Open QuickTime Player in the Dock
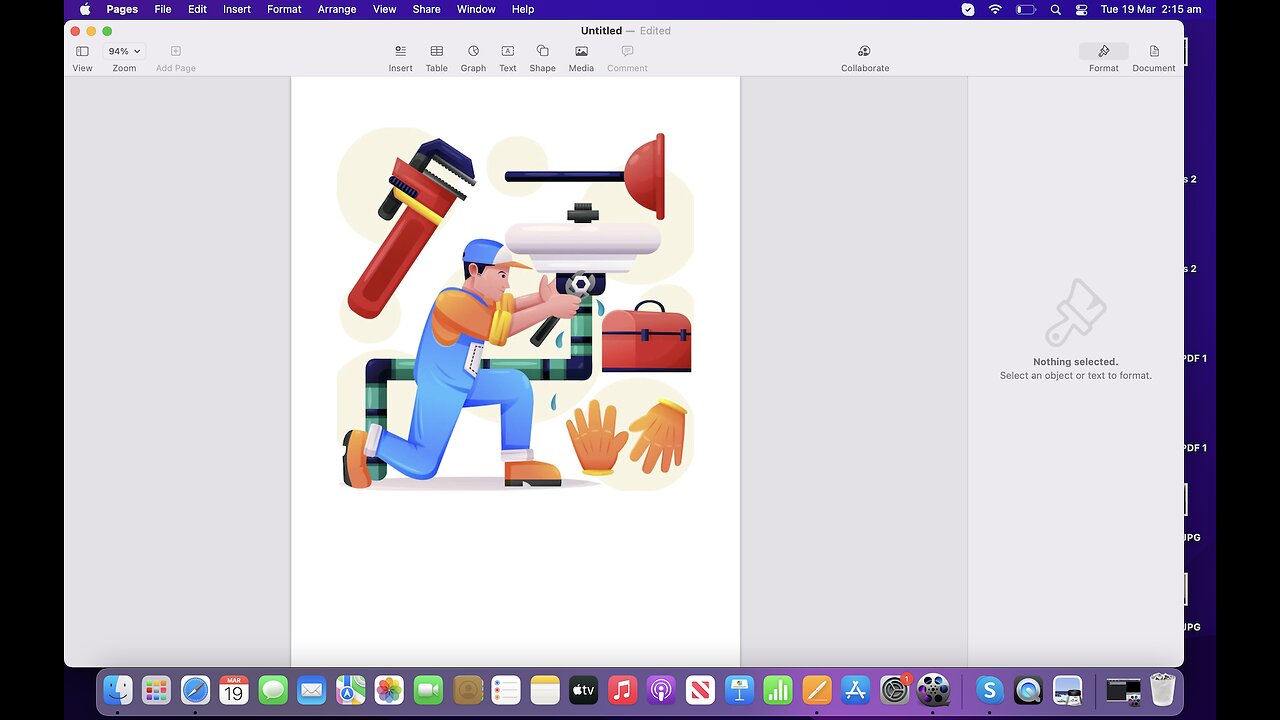Image resolution: width=1280 pixels, height=720 pixels. tap(1028, 690)
